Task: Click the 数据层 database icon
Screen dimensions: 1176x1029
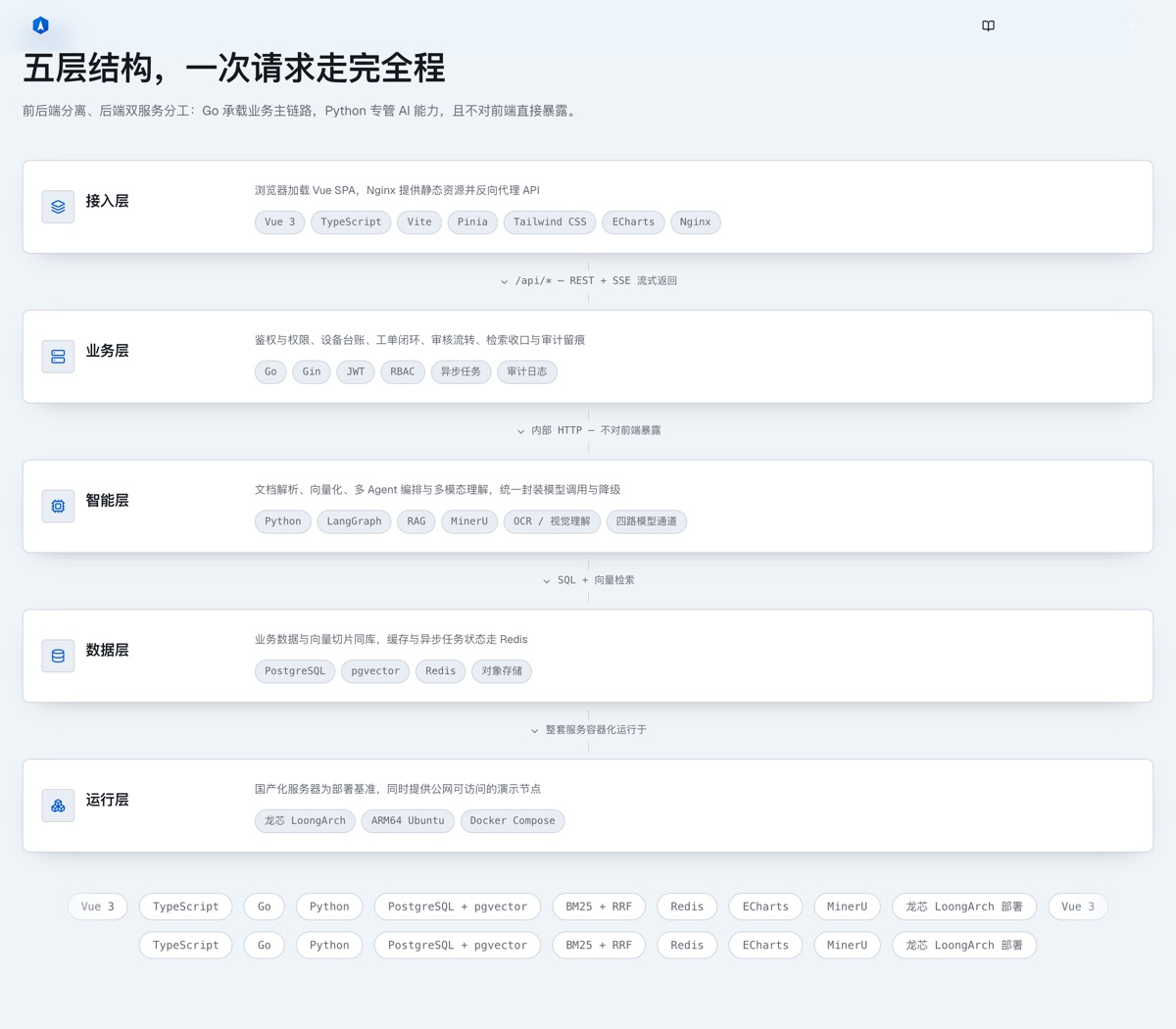Action: click(x=58, y=656)
